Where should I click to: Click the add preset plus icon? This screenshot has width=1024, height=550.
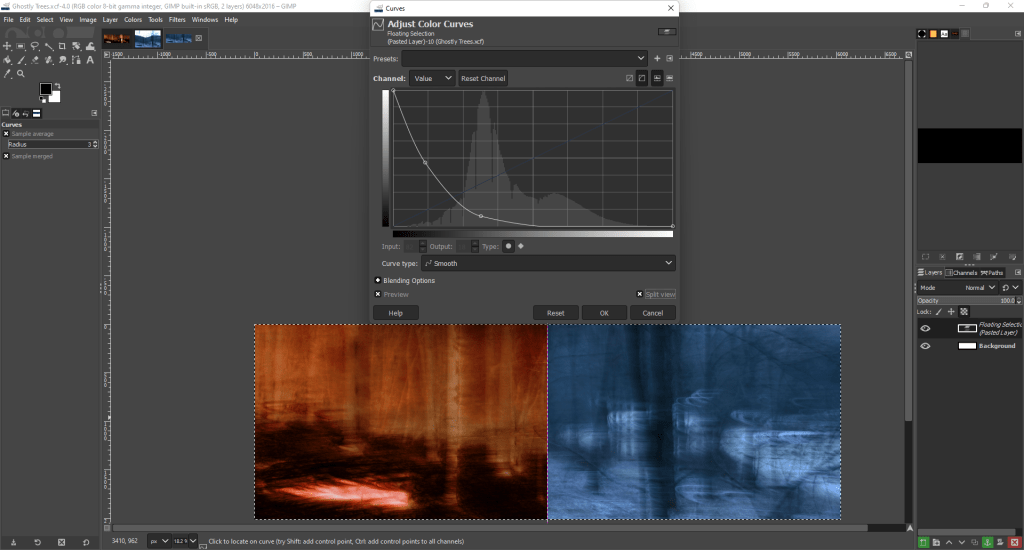657,58
